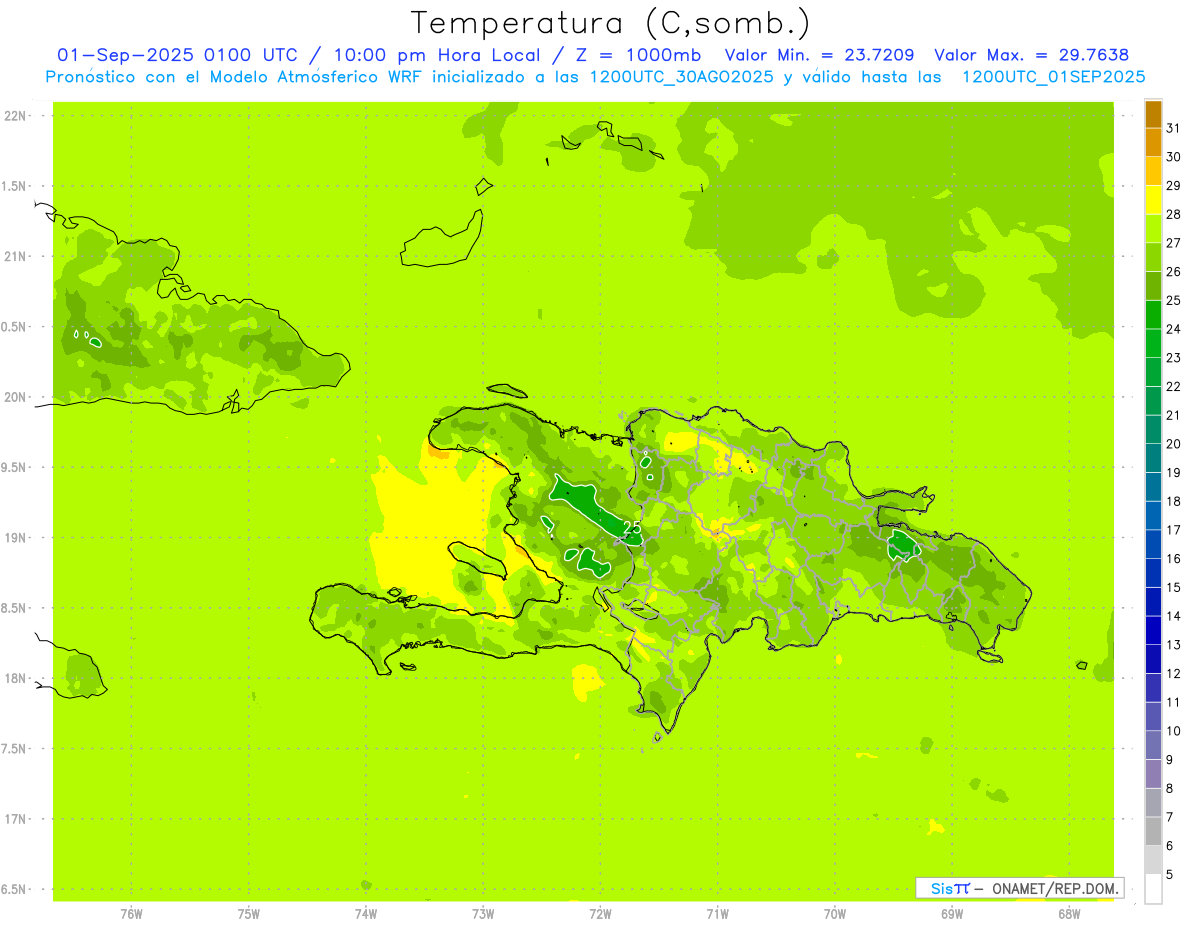
Task: Click the "76W" longitude label
Action: 131,913
